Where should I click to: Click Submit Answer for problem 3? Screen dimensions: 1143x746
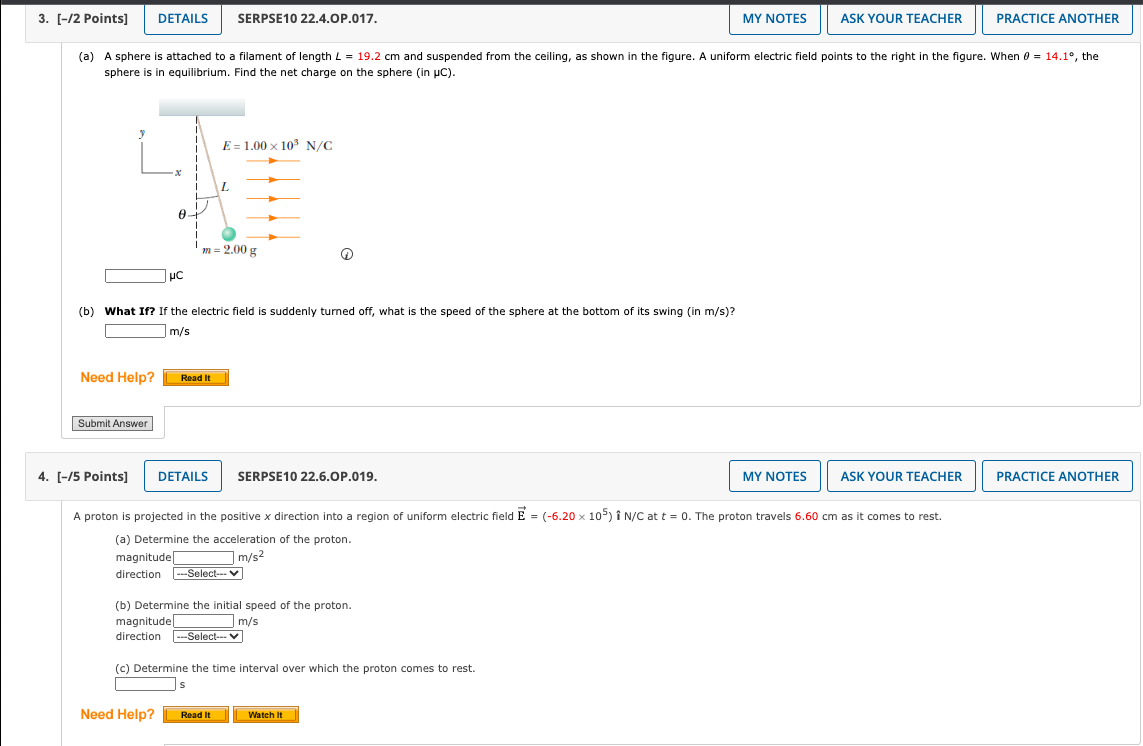point(112,423)
